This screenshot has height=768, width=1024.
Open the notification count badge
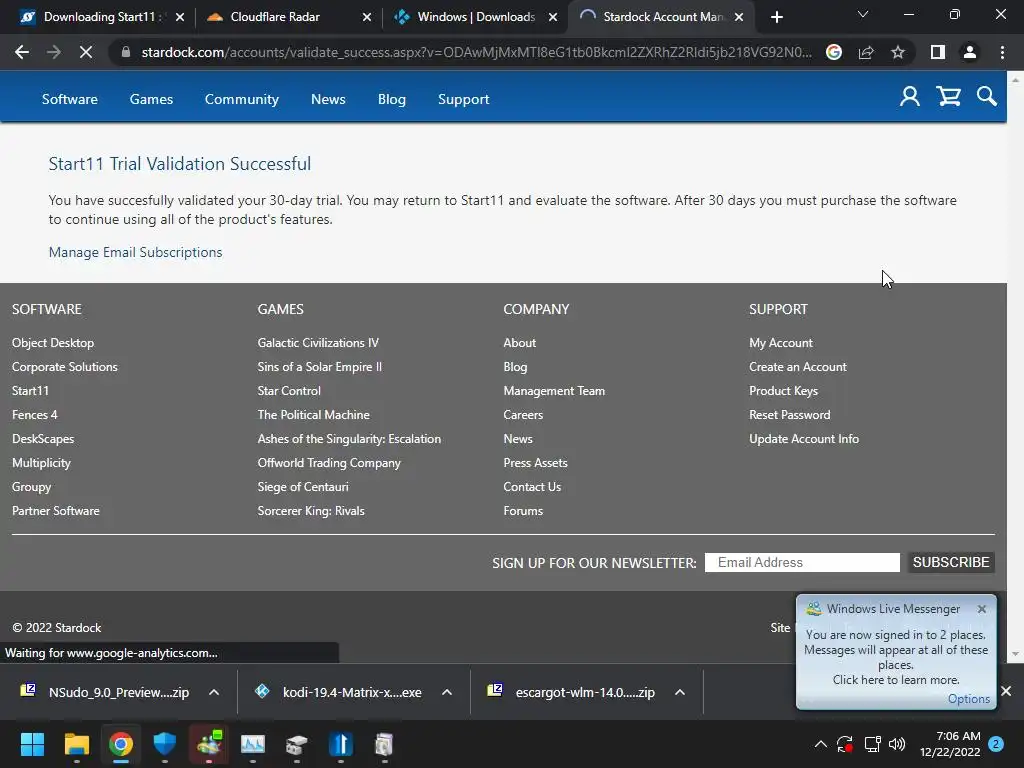tap(996, 744)
